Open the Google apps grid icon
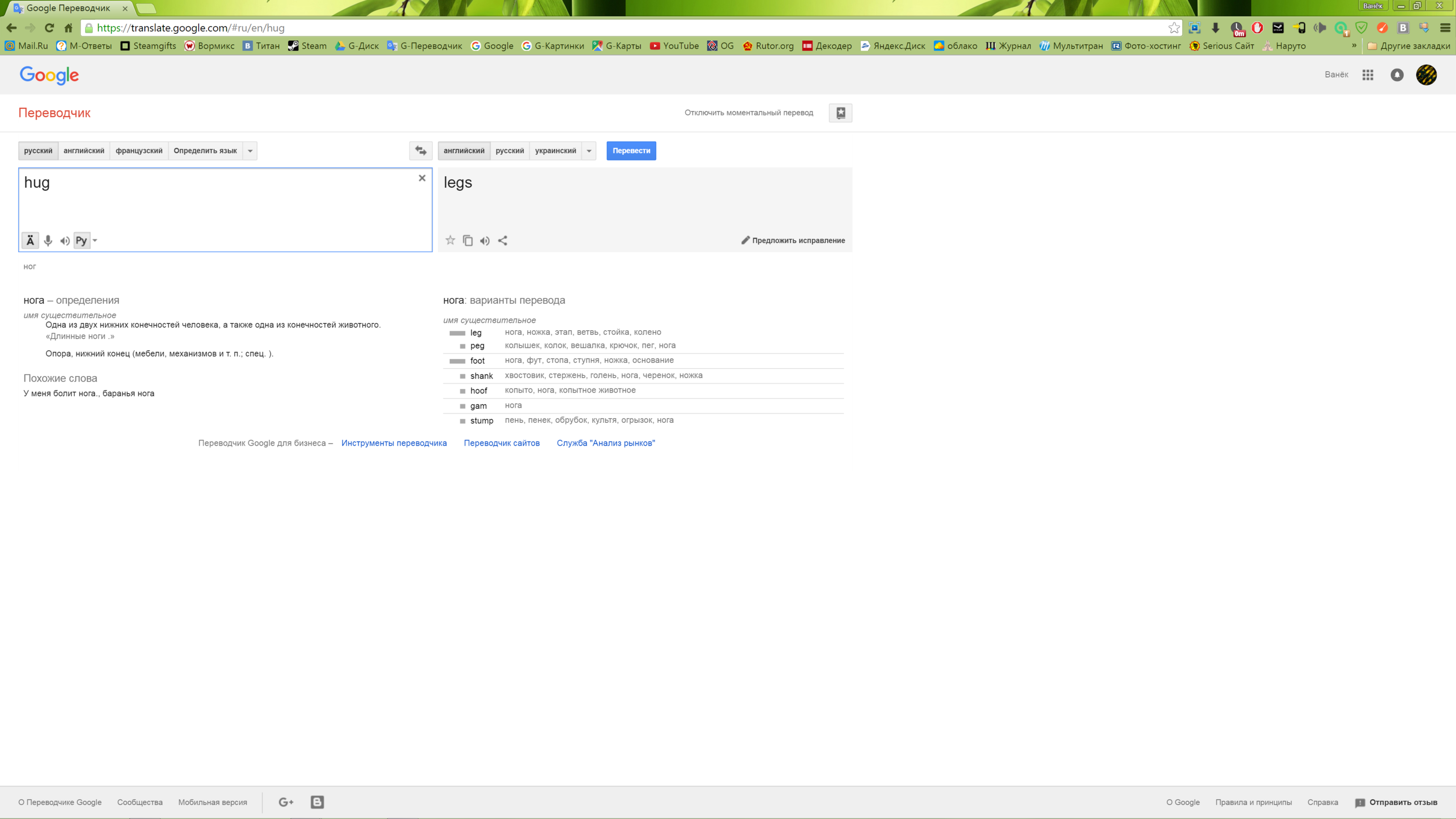This screenshot has width=1456, height=819. 1368,74
